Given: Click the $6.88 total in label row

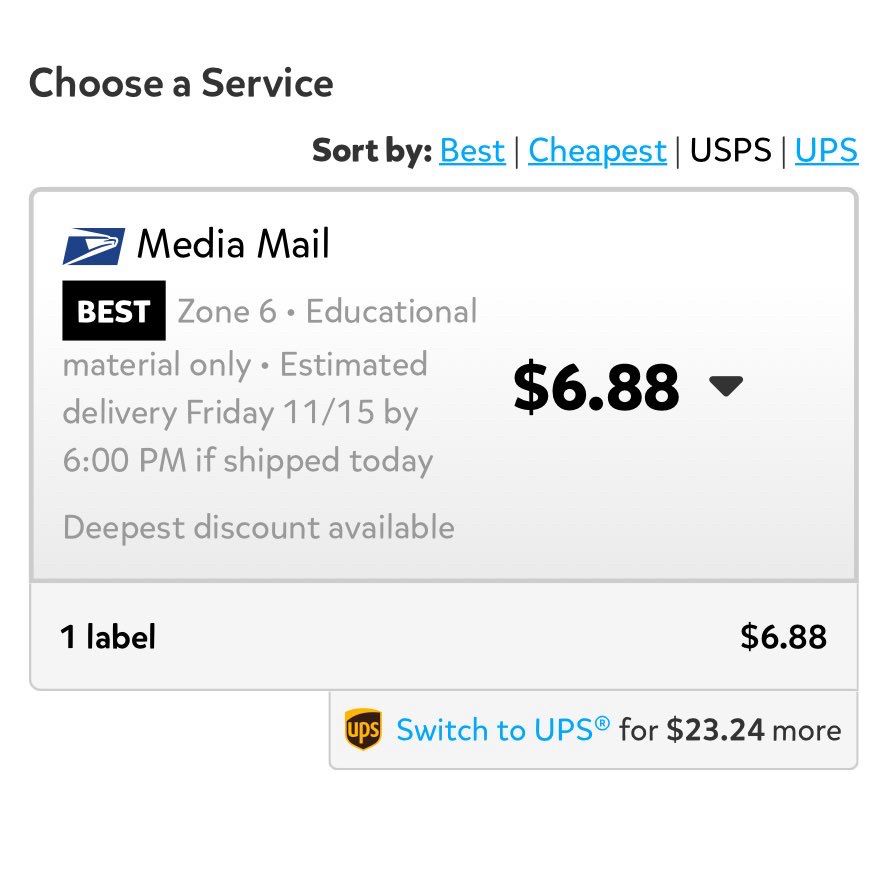Looking at the screenshot, I should tap(783, 637).
